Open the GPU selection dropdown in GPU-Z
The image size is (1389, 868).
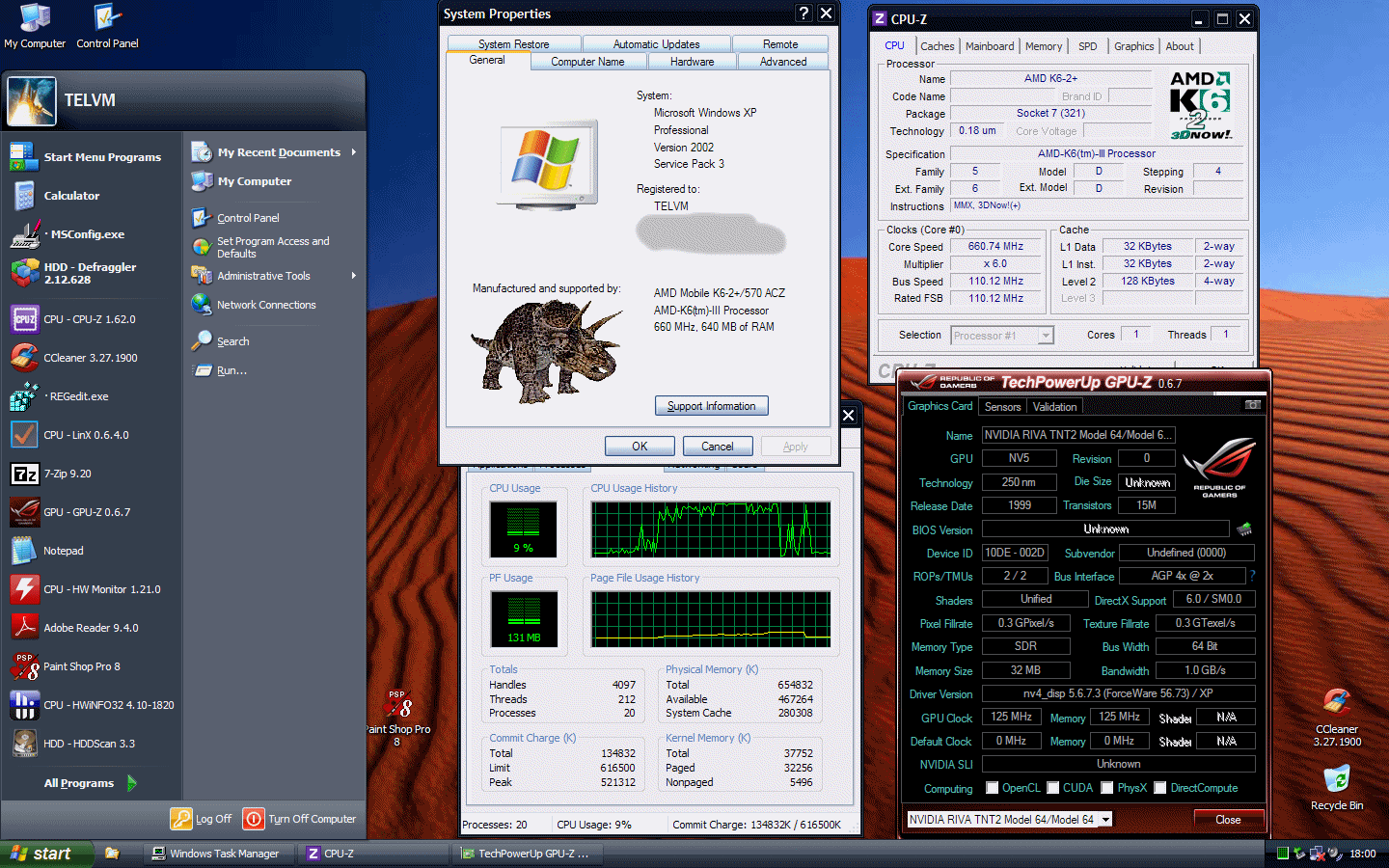tap(1105, 820)
